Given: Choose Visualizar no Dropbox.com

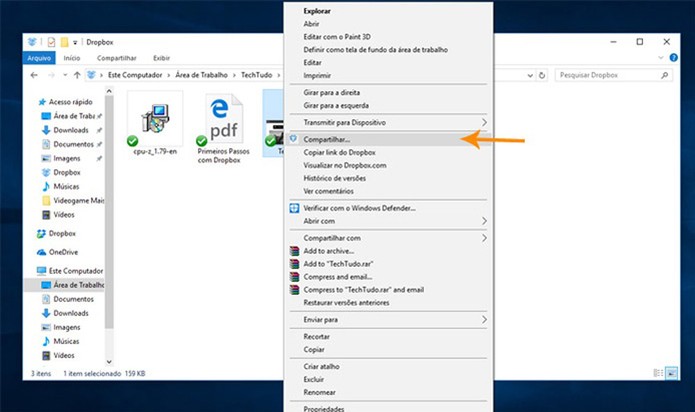Looking at the screenshot, I should [x=345, y=165].
